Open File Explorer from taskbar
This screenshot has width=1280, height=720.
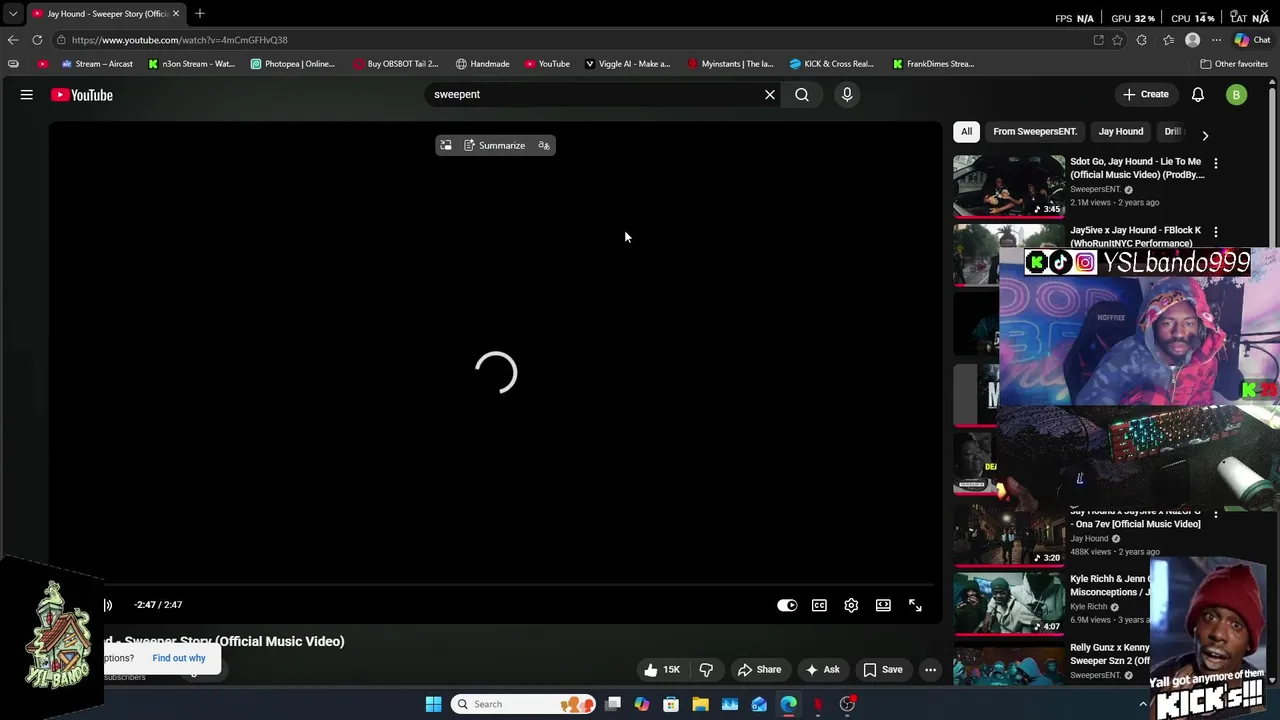(x=700, y=704)
